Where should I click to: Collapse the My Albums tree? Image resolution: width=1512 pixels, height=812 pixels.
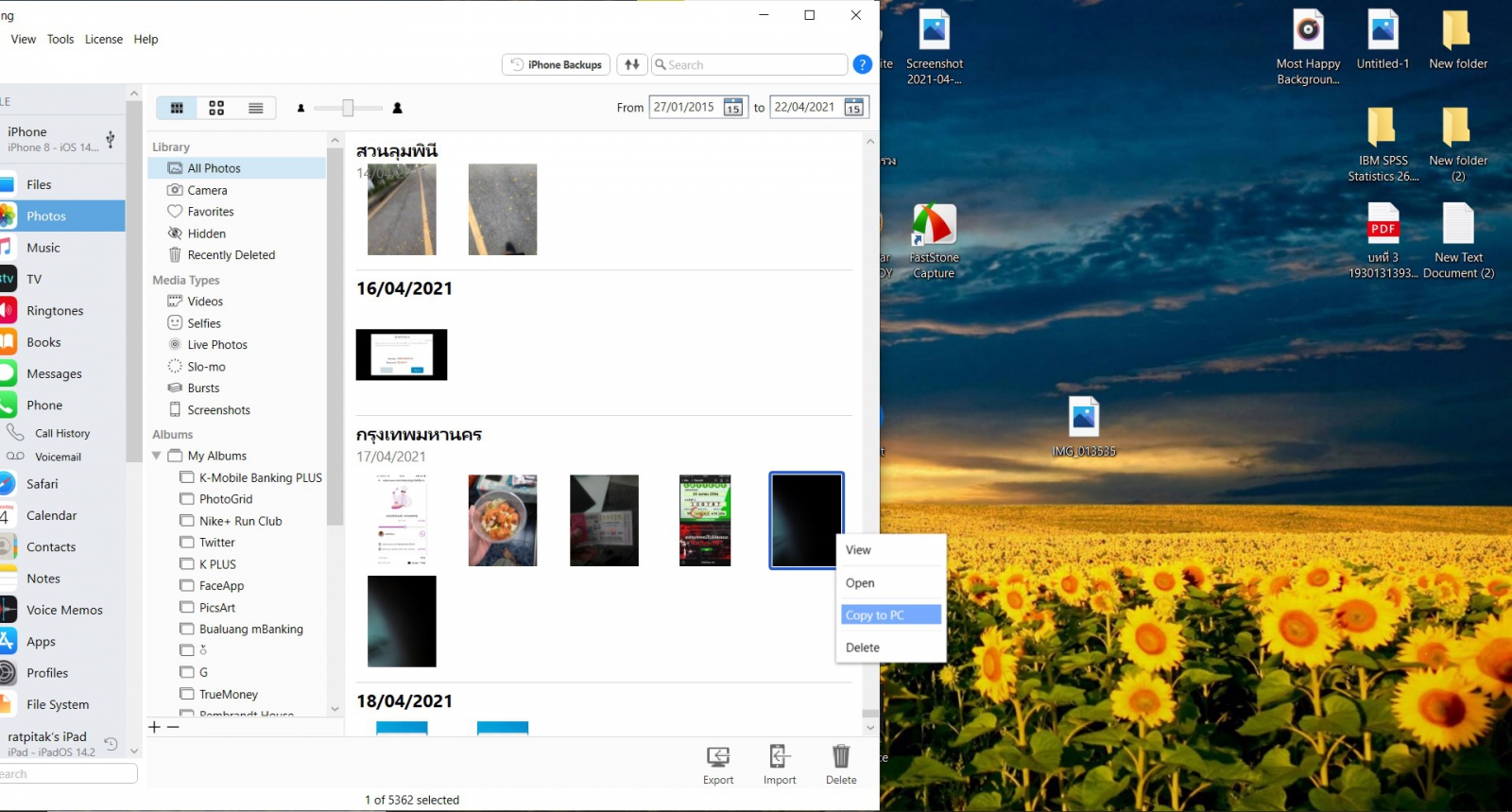(x=157, y=456)
